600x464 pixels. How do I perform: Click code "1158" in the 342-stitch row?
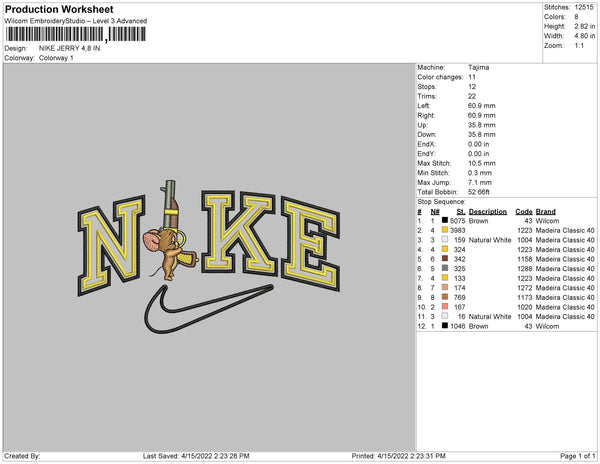coord(525,259)
